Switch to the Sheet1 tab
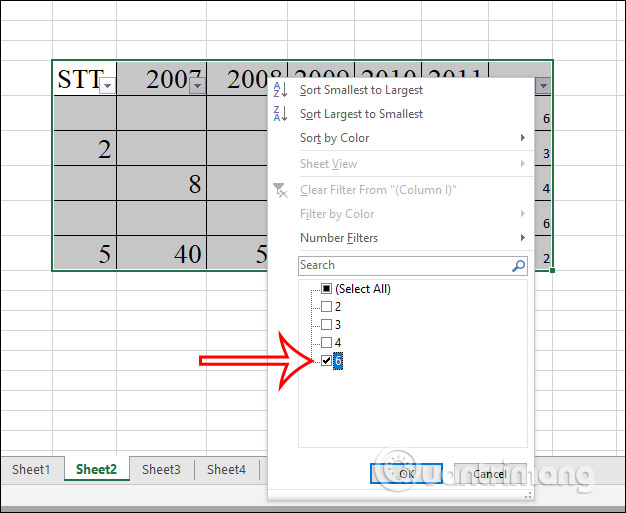 pyautogui.click(x=30, y=469)
